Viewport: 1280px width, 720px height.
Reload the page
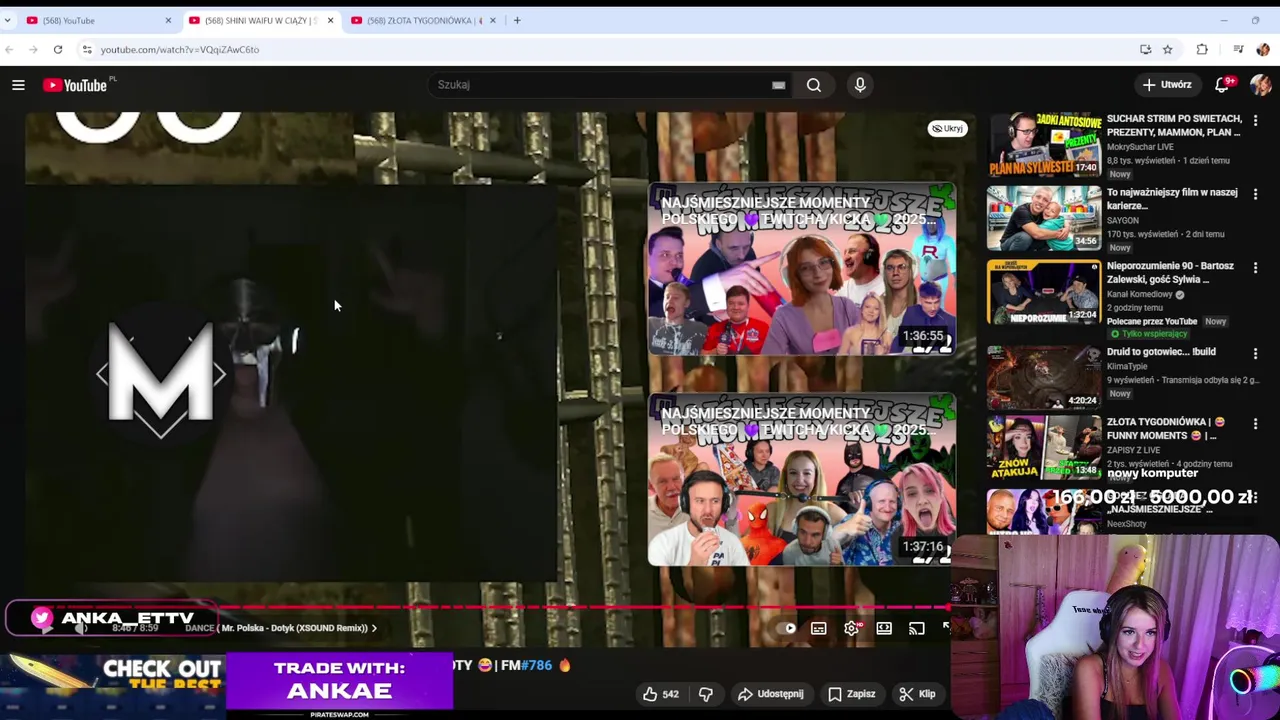[x=58, y=49]
